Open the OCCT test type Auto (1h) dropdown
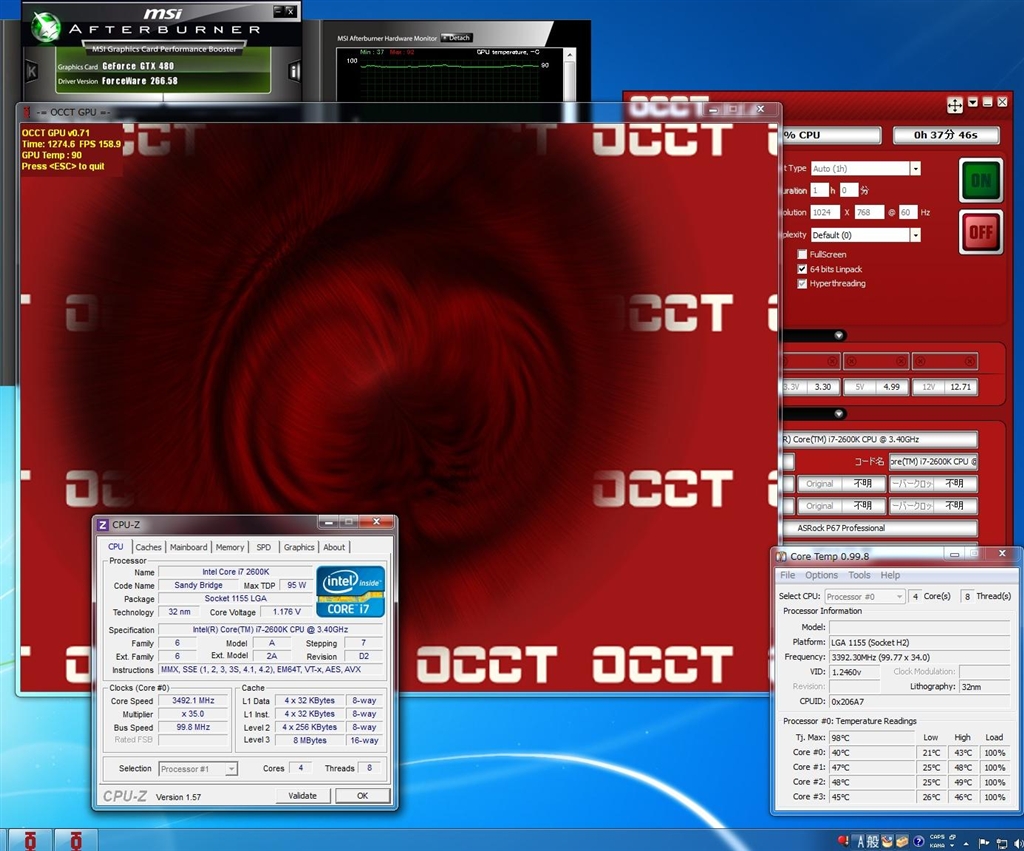The width and height of the screenshot is (1024, 851). pyautogui.click(x=865, y=169)
